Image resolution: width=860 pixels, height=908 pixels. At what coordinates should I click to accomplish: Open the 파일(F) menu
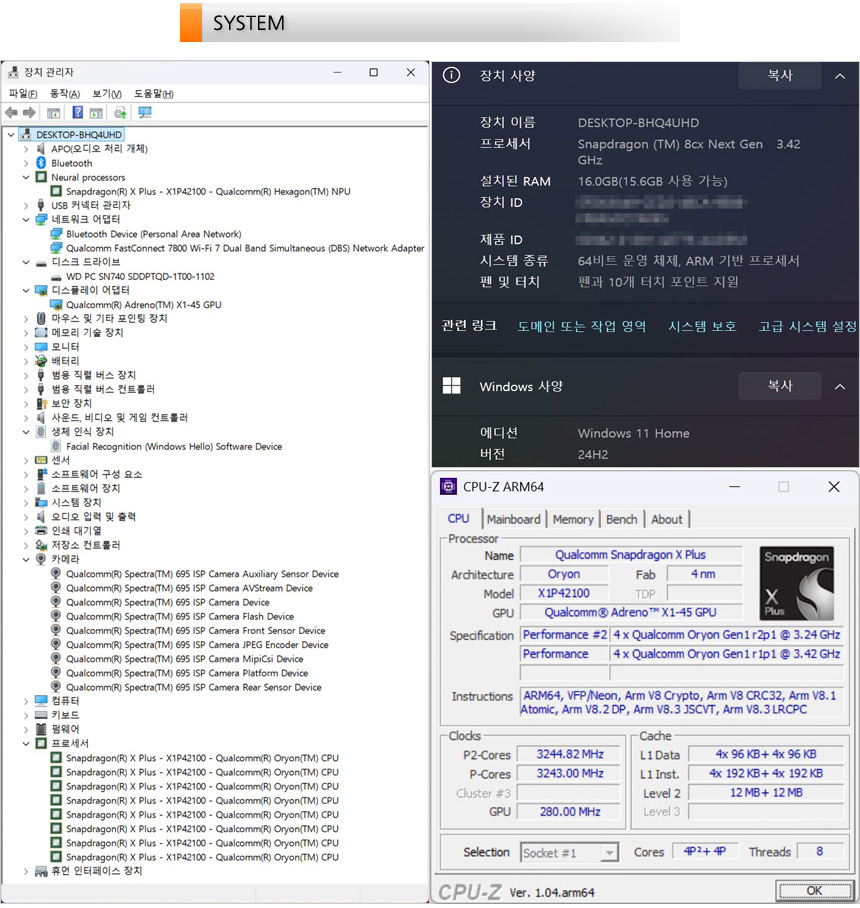[x=23, y=94]
